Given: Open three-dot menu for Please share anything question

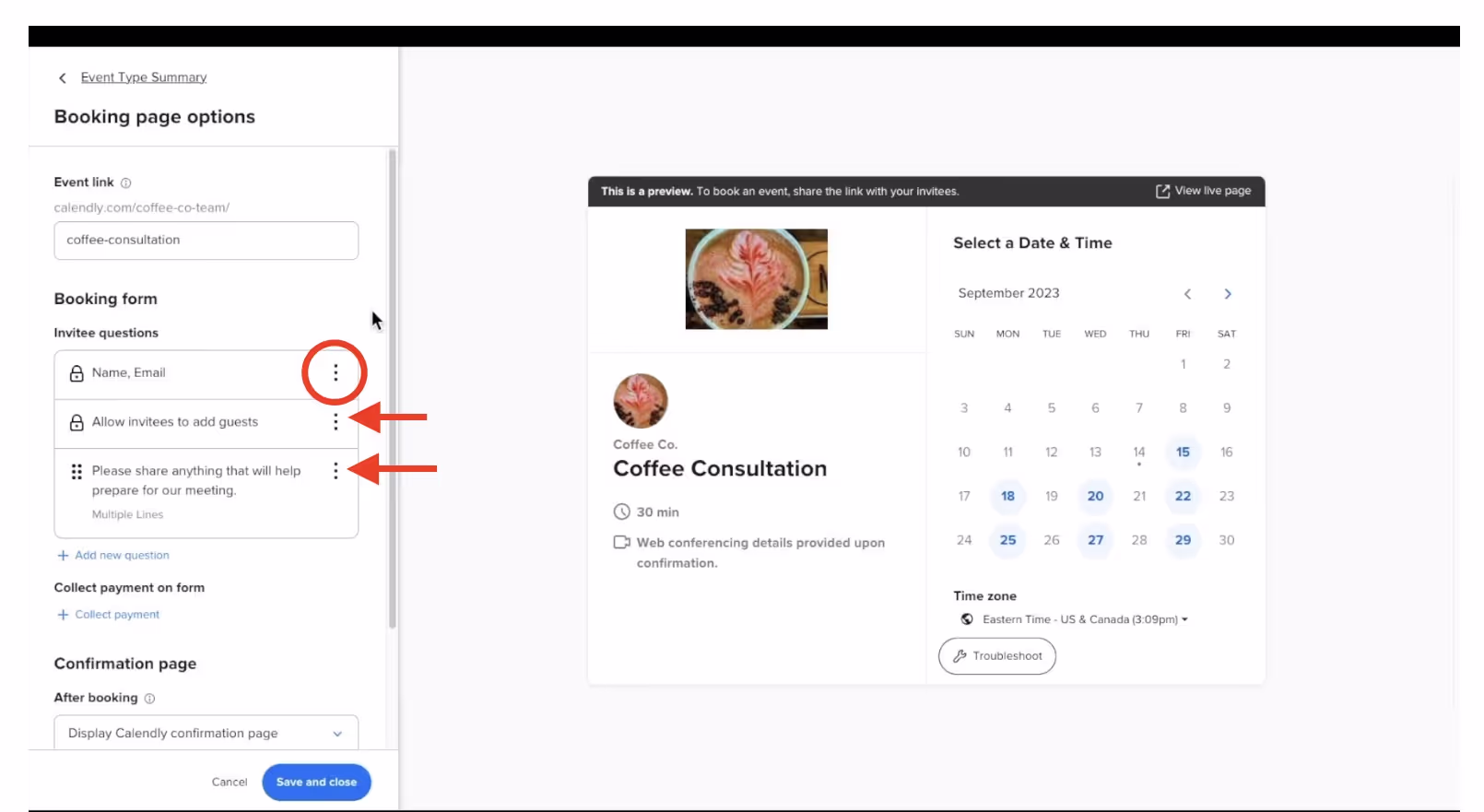Looking at the screenshot, I should (336, 471).
